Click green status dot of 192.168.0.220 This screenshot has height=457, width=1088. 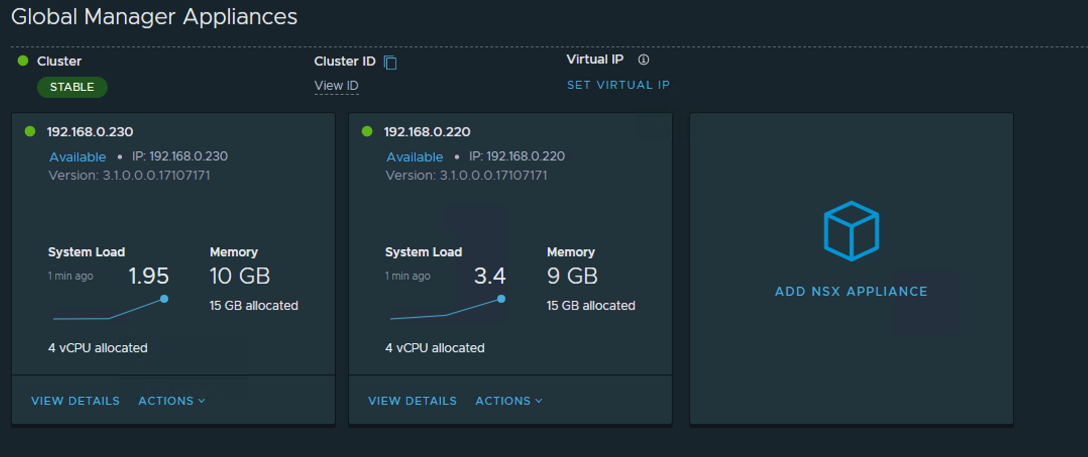(367, 131)
